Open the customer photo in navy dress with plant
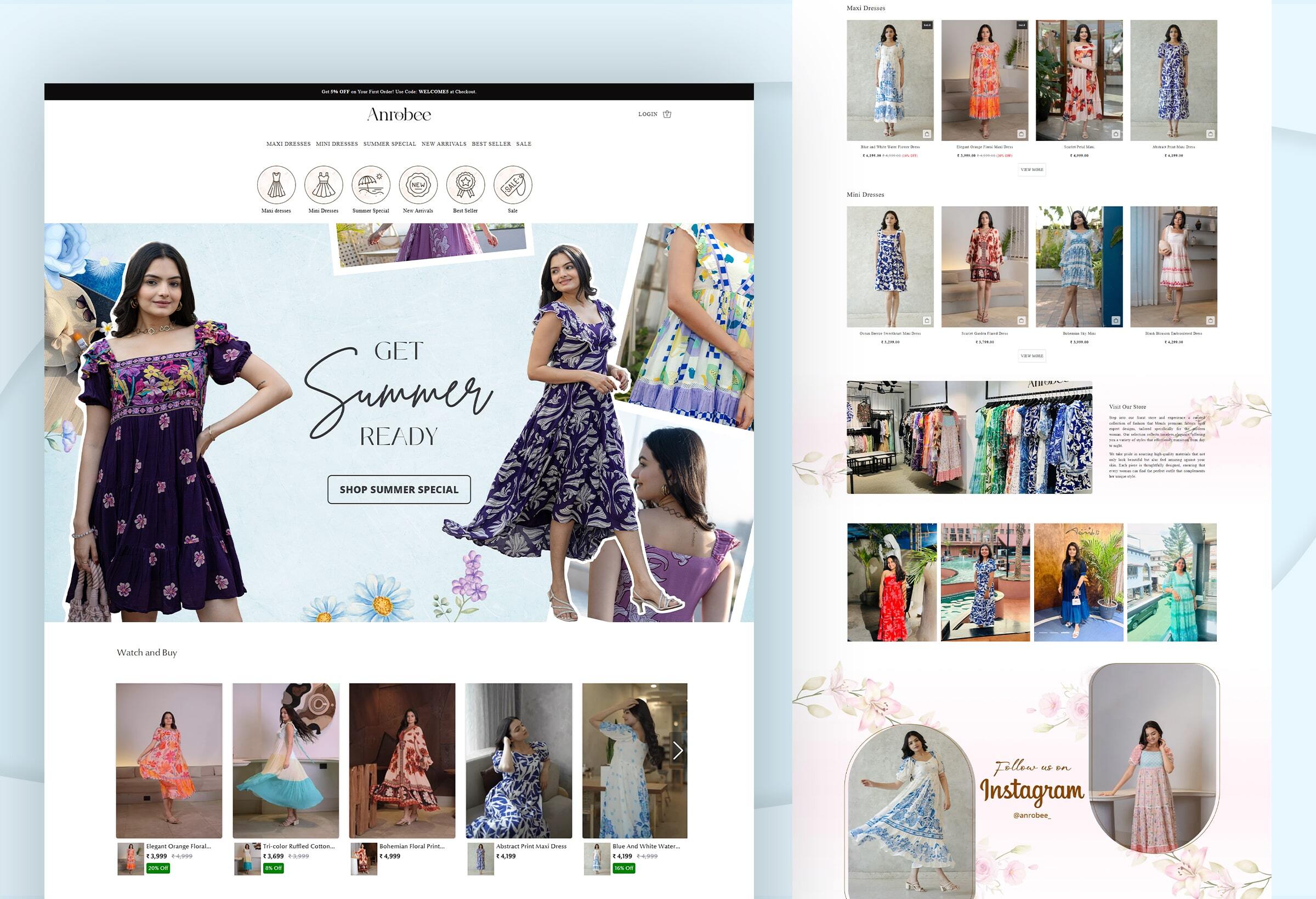 (x=1079, y=582)
